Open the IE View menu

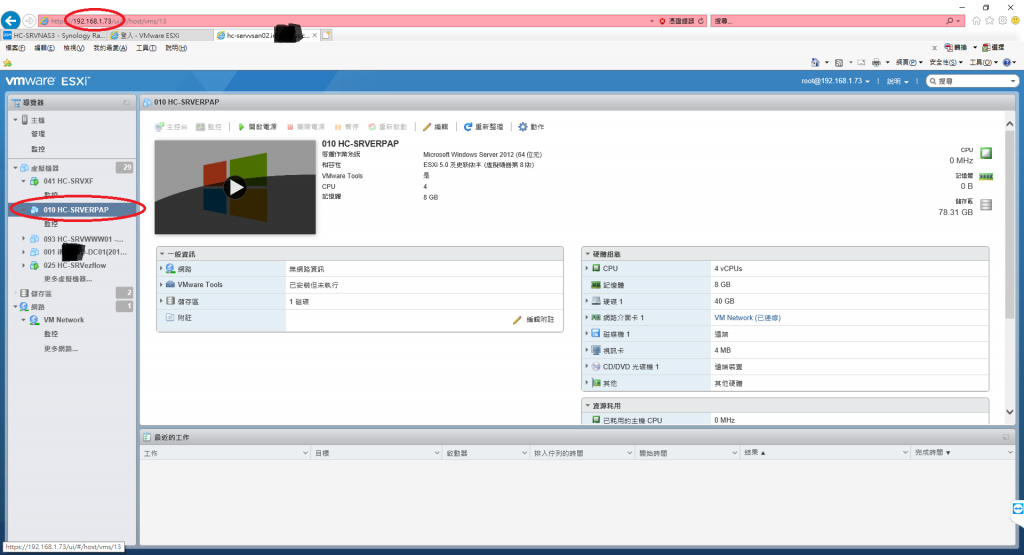(73, 48)
